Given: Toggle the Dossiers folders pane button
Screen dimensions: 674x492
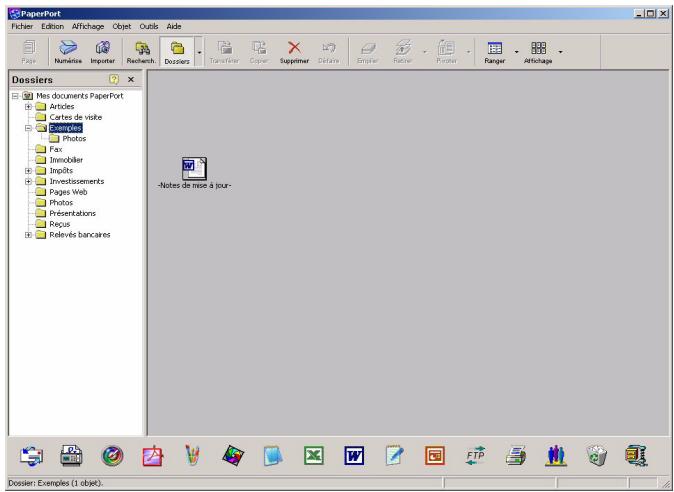Looking at the screenshot, I should coord(177,52).
